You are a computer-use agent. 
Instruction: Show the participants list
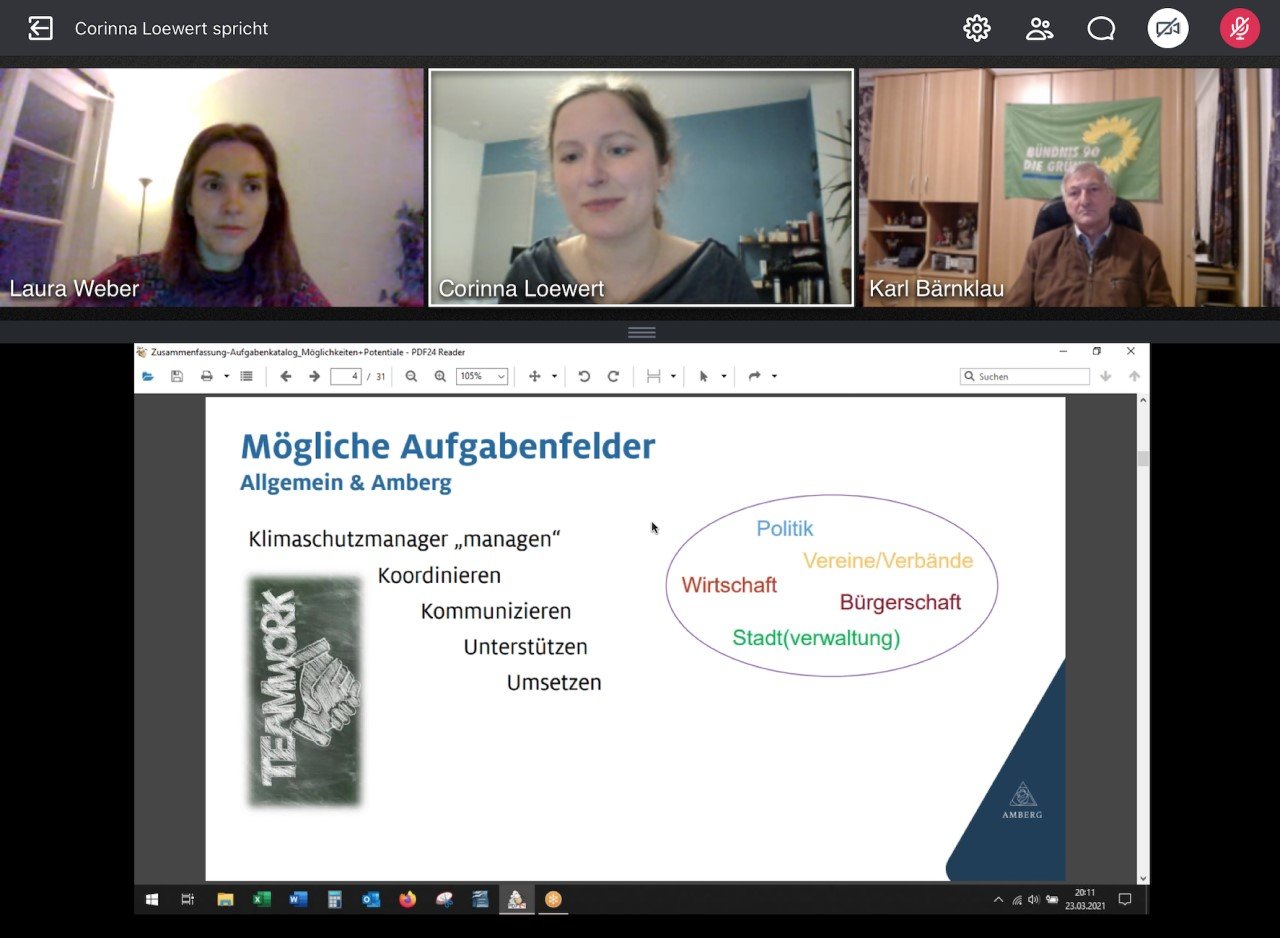pos(1039,29)
